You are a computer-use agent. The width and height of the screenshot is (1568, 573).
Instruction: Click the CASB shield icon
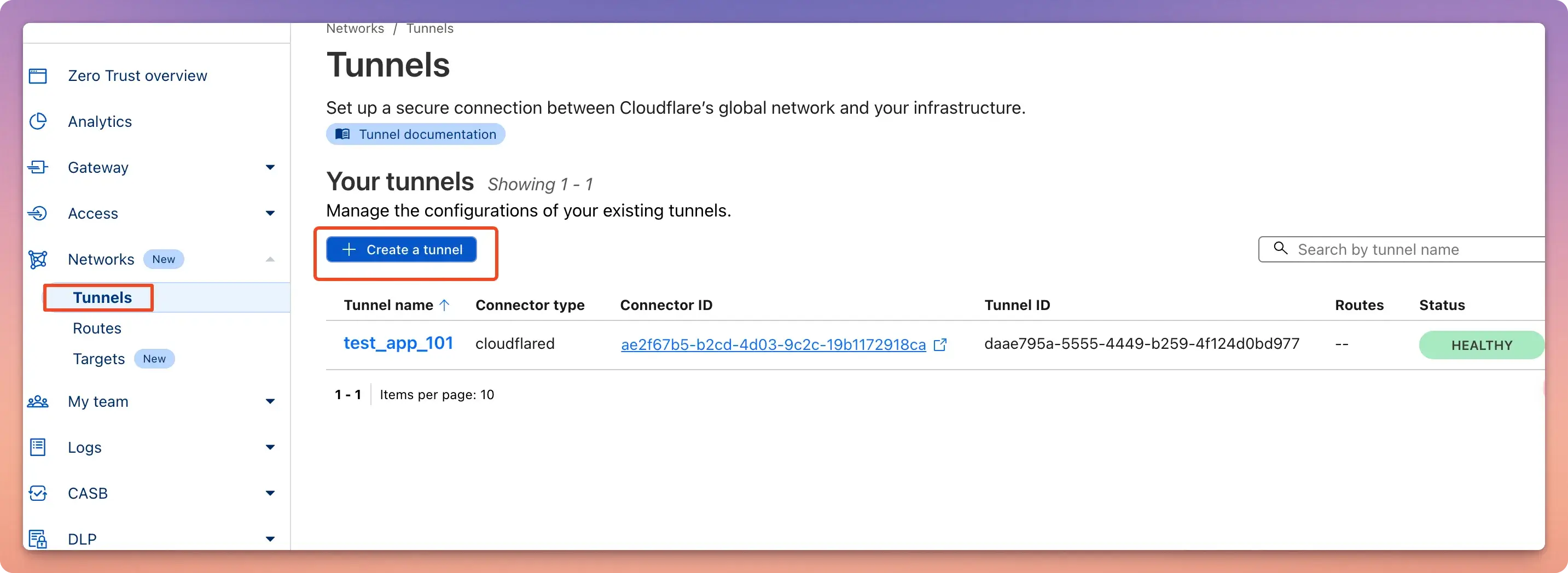pos(38,493)
